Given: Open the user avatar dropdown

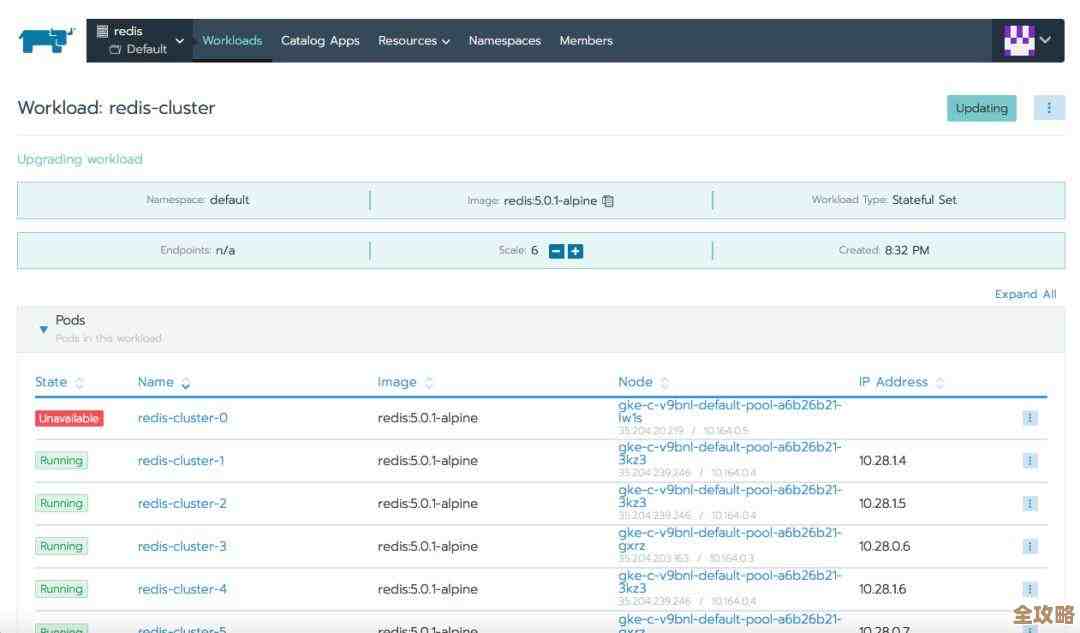Looking at the screenshot, I should click(x=1027, y=41).
